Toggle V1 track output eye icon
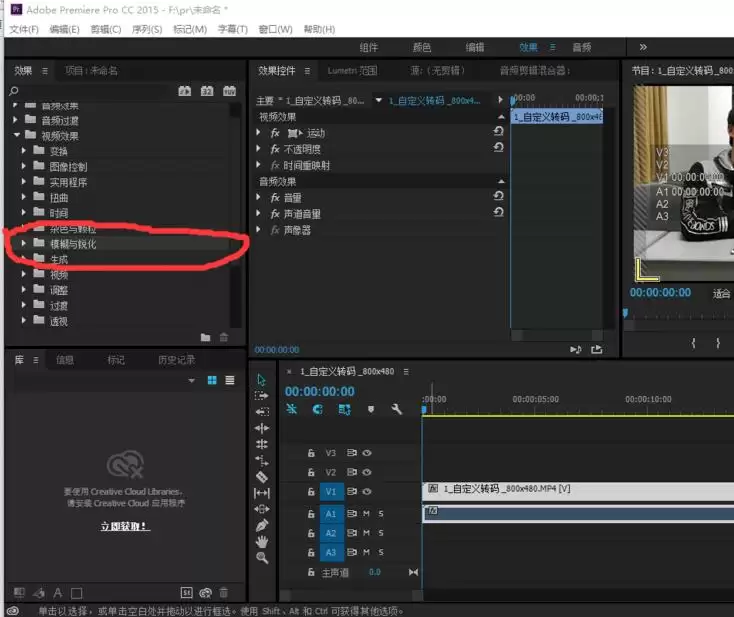The width and height of the screenshot is (734, 617). point(366,492)
